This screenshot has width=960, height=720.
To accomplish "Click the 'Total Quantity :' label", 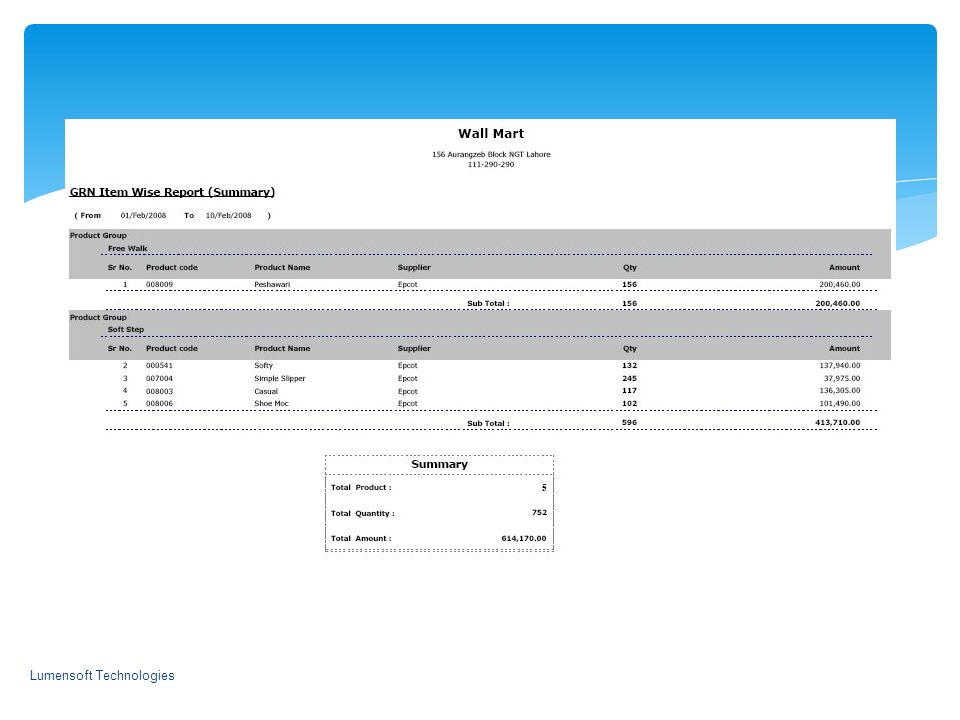I will (362, 514).
